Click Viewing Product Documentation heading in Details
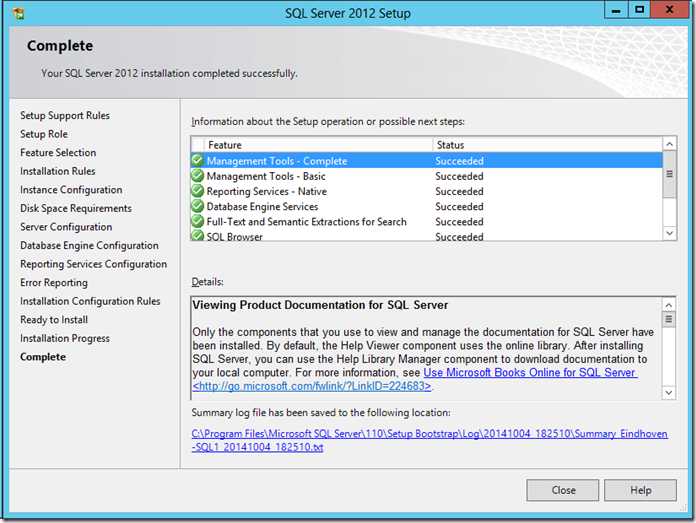 [x=320, y=305]
